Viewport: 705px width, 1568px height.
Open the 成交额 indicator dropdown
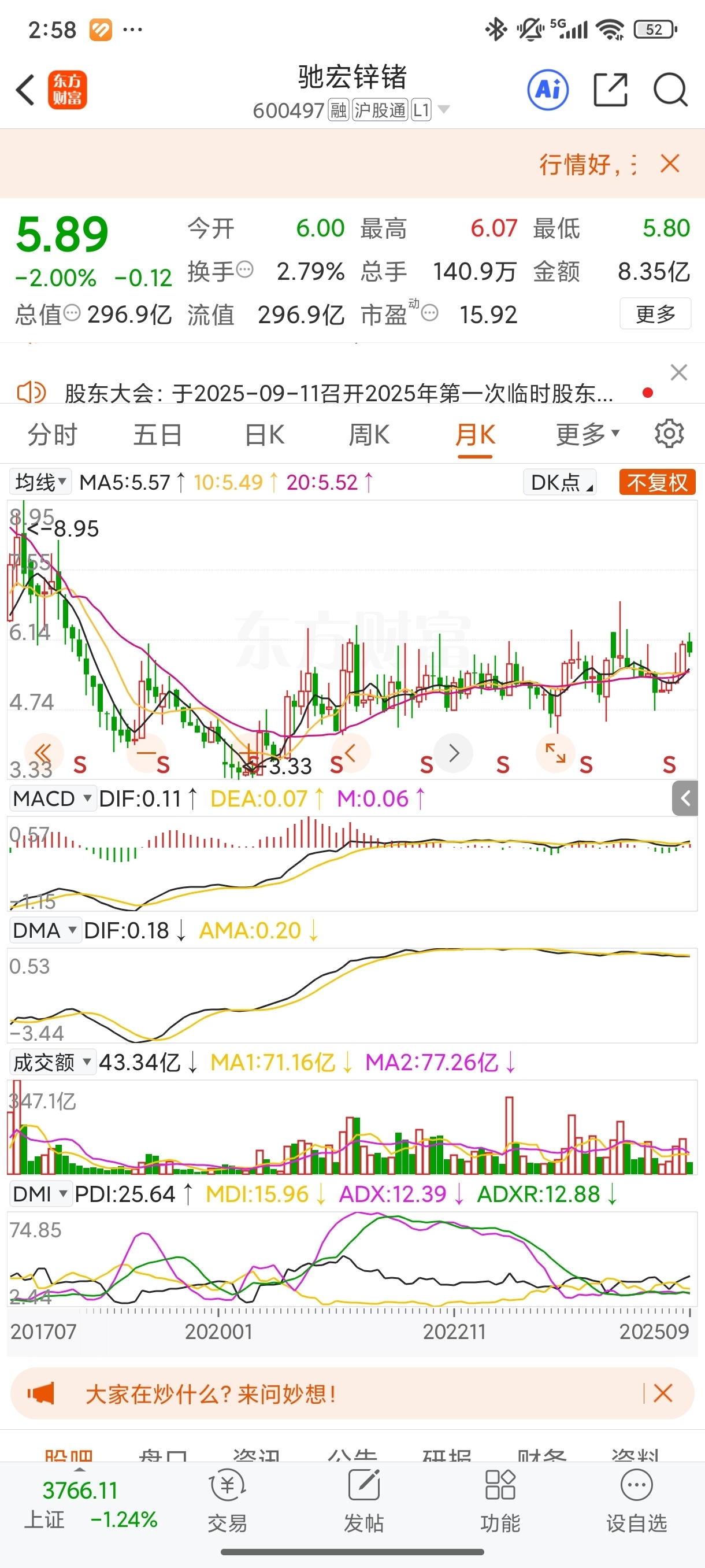point(53,1062)
